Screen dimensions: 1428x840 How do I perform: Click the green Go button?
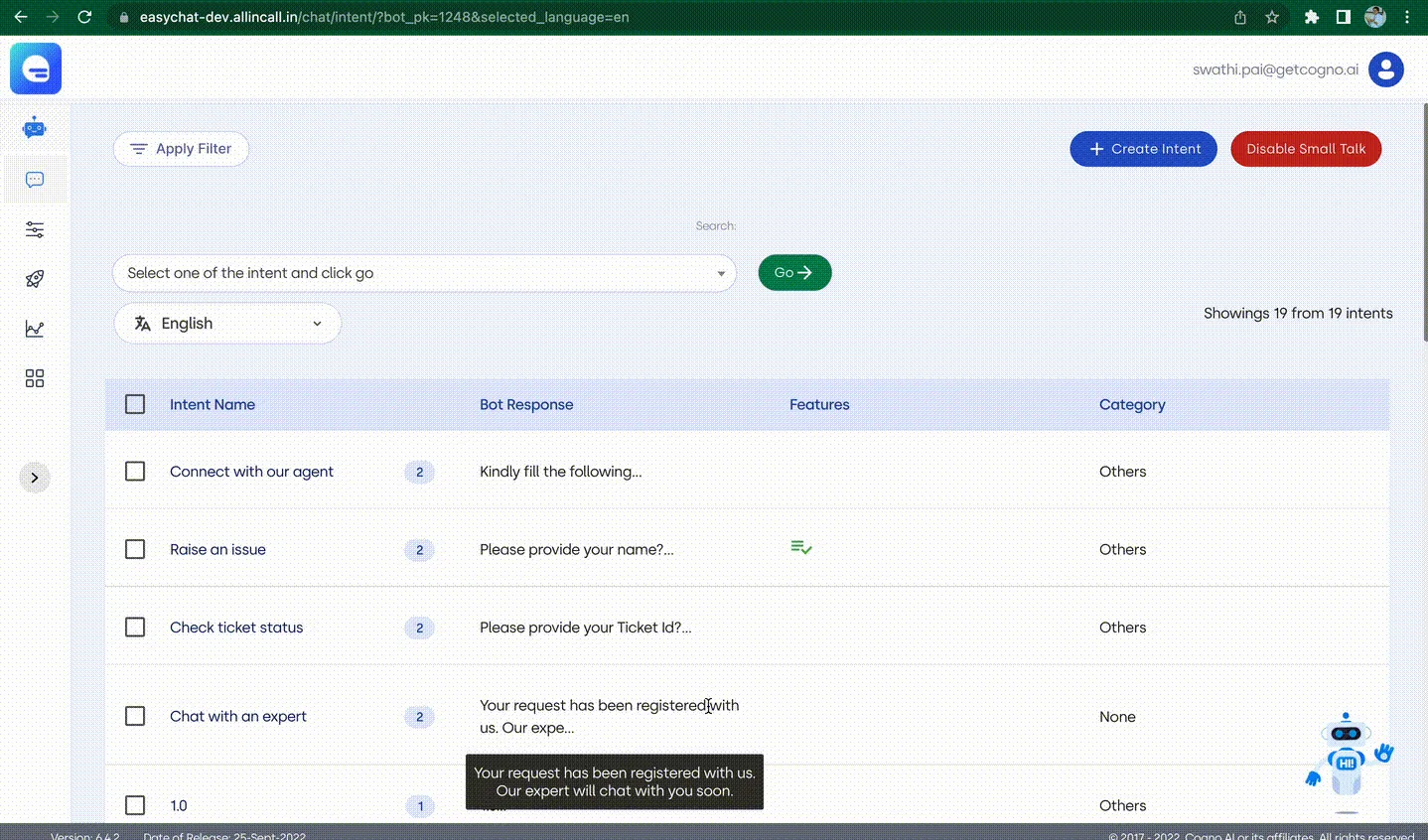(x=794, y=272)
